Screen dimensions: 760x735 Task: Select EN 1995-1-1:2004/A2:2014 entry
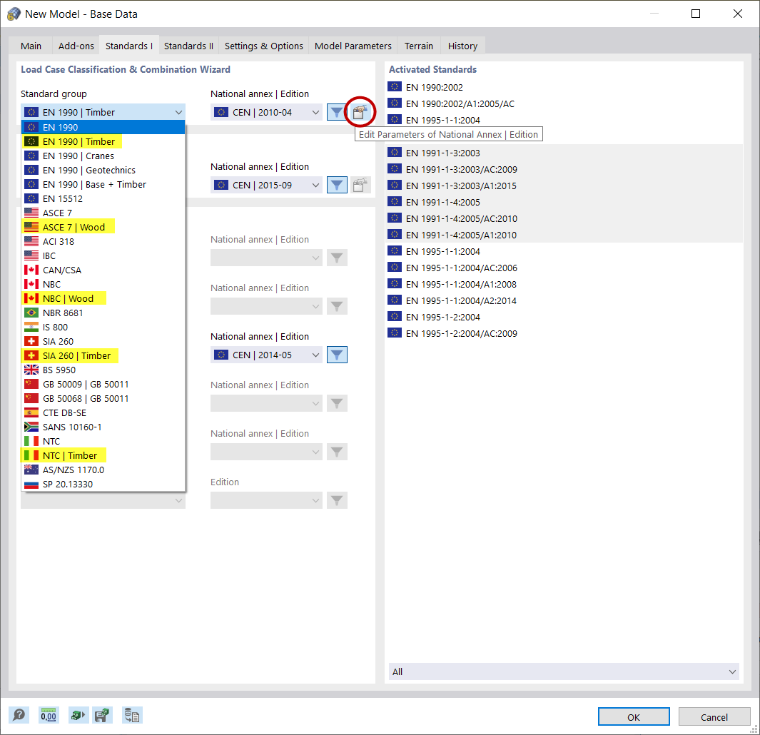click(x=565, y=301)
